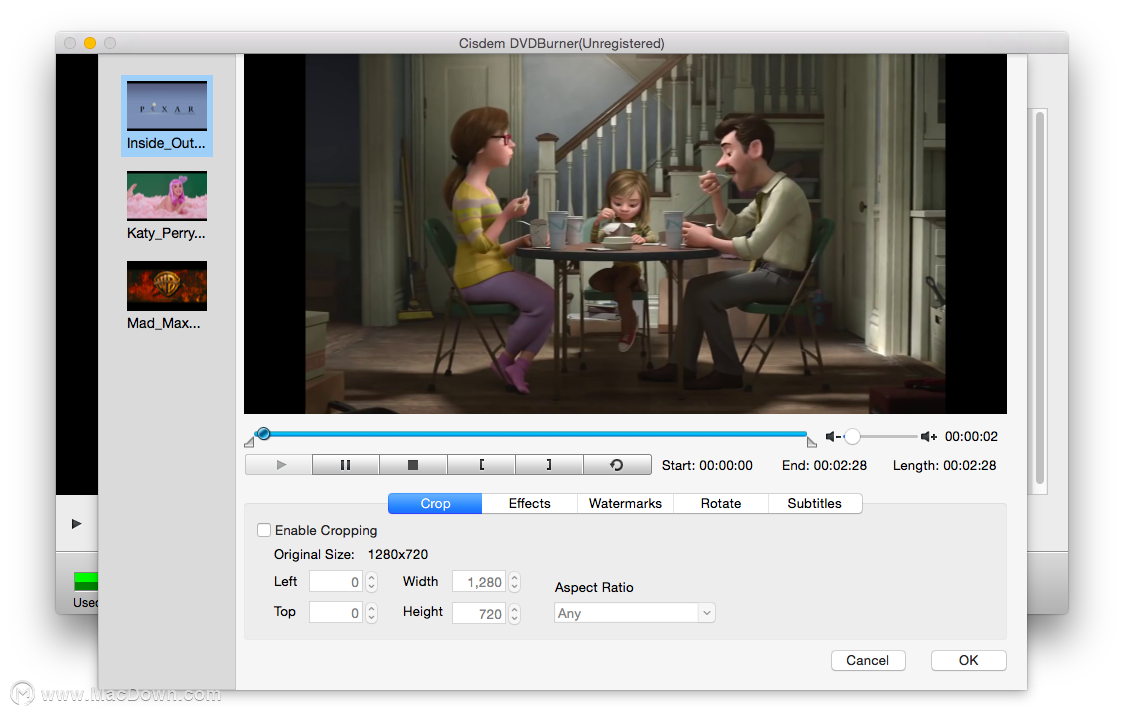Set trim end with the right bracket button
The height and width of the screenshot is (711, 1124).
pyautogui.click(x=549, y=465)
